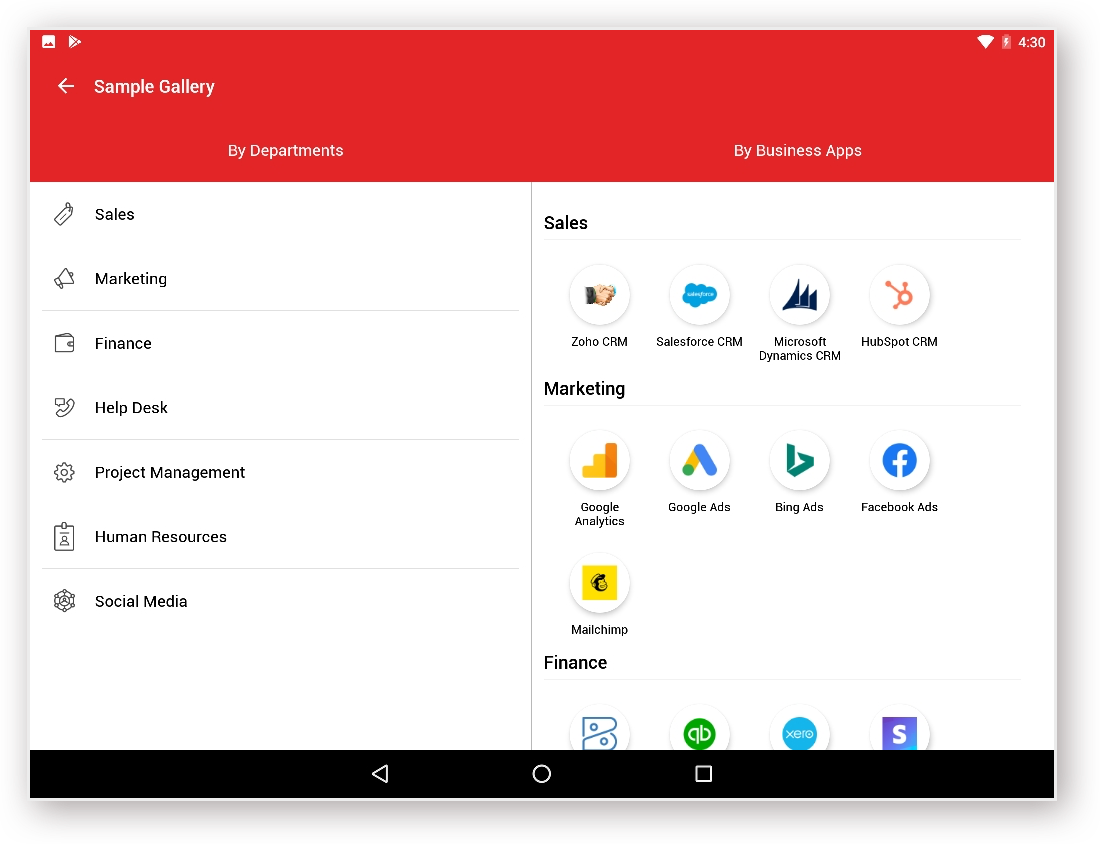Open the Stripe icon under Finance
1100x844 pixels.
[899, 730]
